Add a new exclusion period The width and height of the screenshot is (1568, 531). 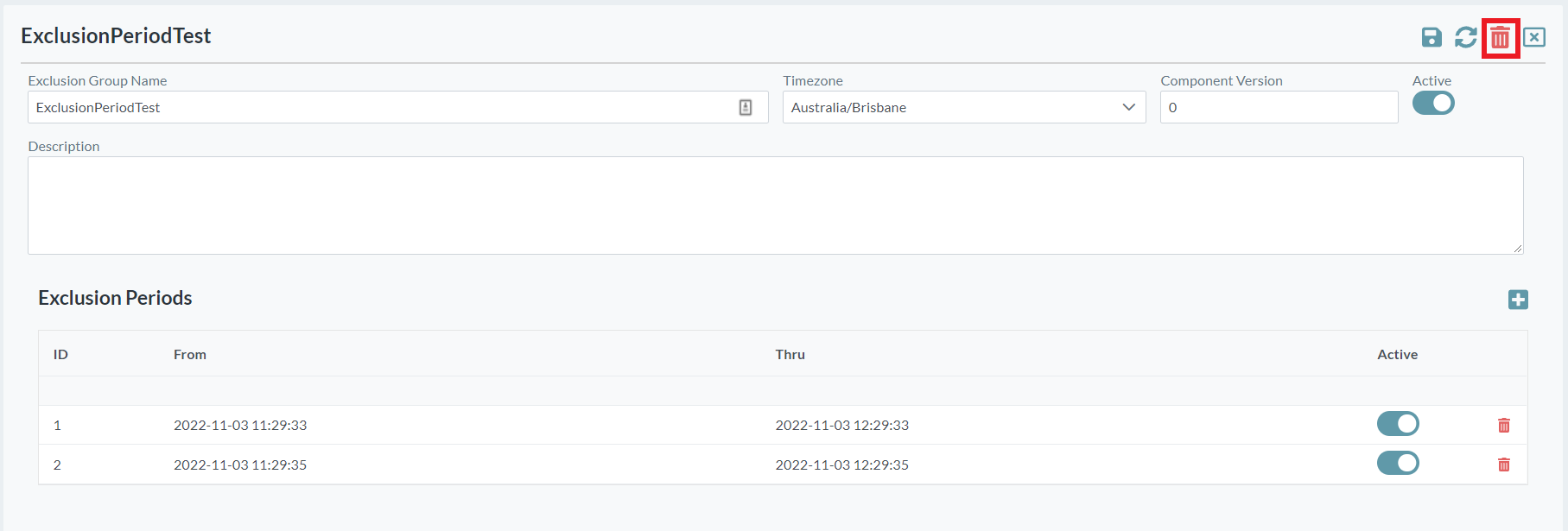point(1518,300)
